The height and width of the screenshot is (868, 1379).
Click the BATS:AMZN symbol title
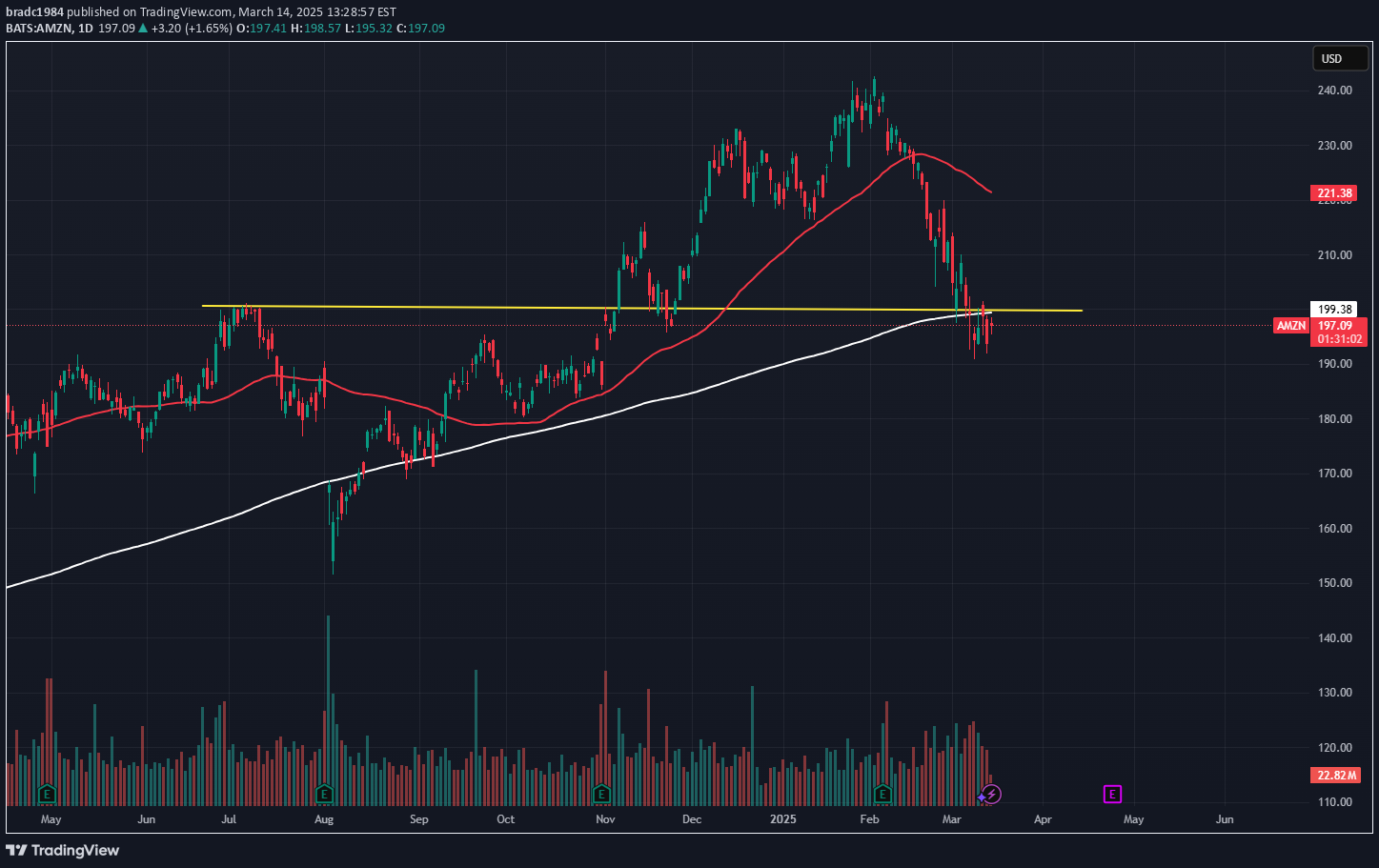click(39, 29)
